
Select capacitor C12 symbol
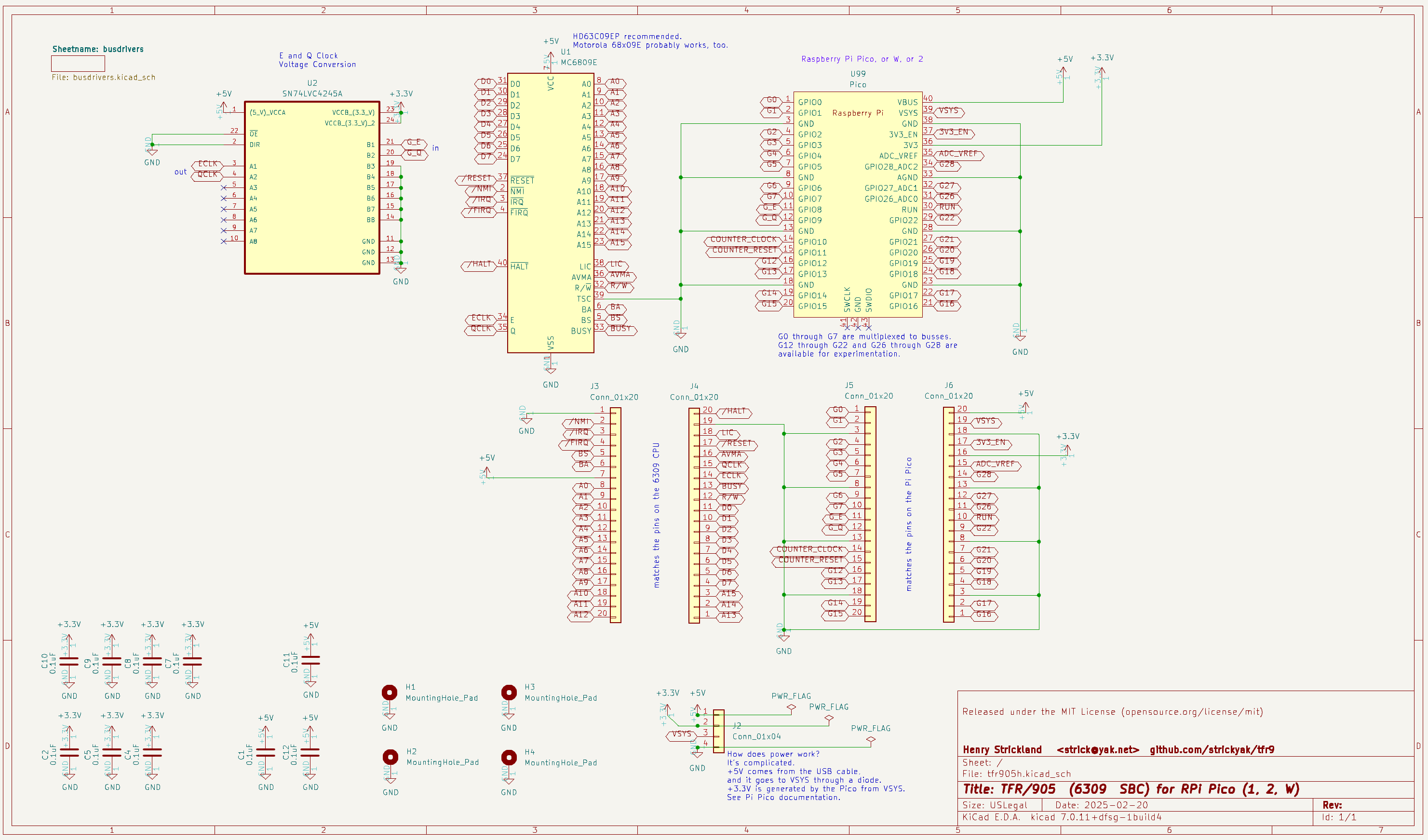click(310, 752)
